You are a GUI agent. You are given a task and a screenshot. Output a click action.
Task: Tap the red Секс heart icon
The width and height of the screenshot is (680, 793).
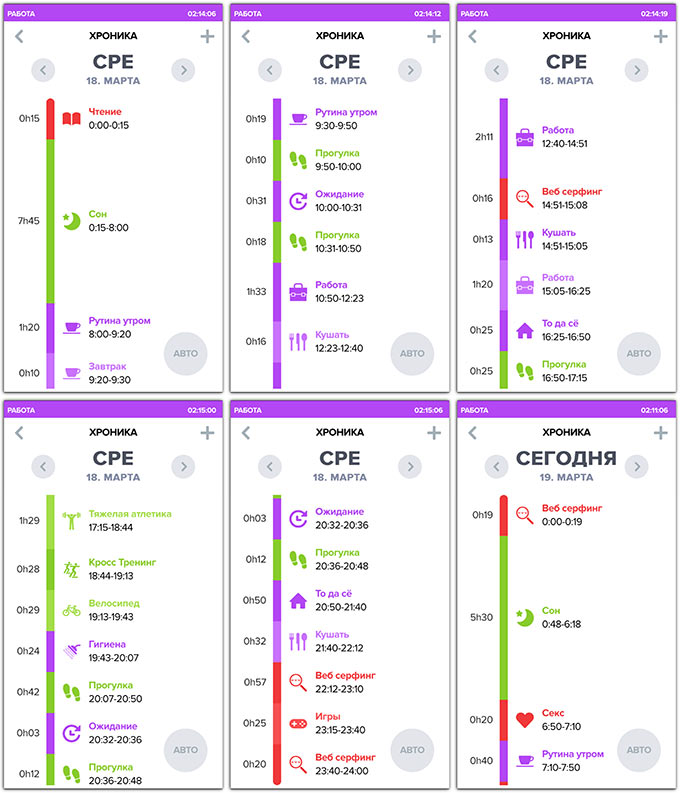coord(523,720)
